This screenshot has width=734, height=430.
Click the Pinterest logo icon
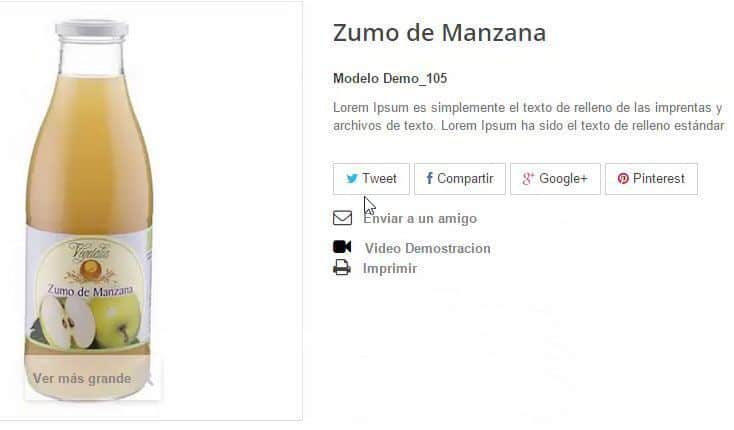point(623,178)
